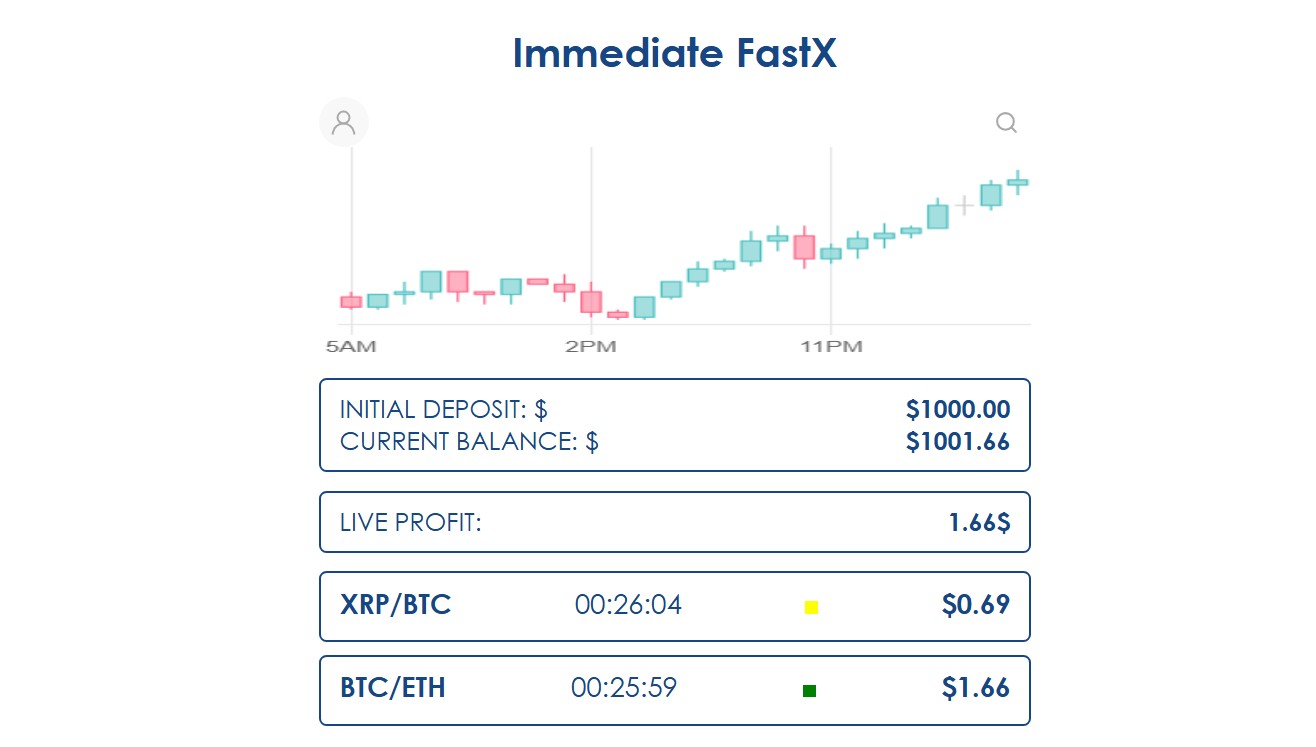Click the $0.69 profit value
The image size is (1316, 747).
pos(975,605)
